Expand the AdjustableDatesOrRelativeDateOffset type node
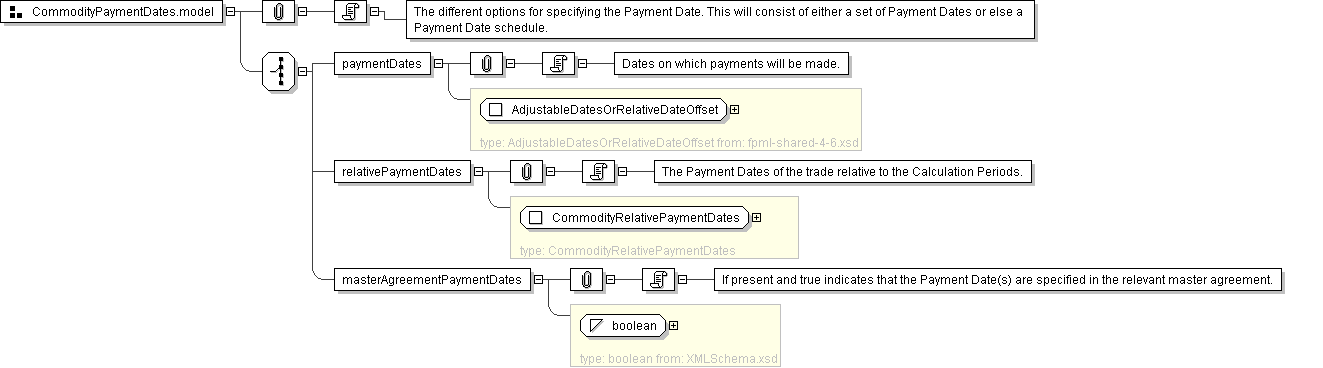1323x368 pixels. click(x=735, y=109)
